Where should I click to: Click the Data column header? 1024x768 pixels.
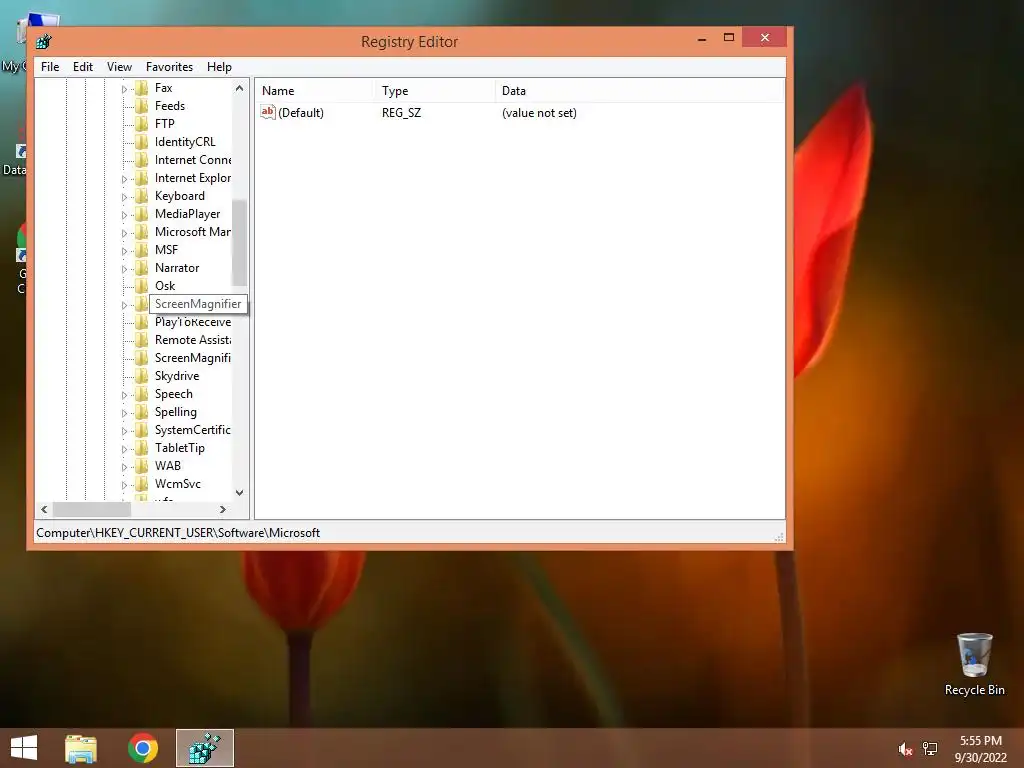(x=639, y=91)
